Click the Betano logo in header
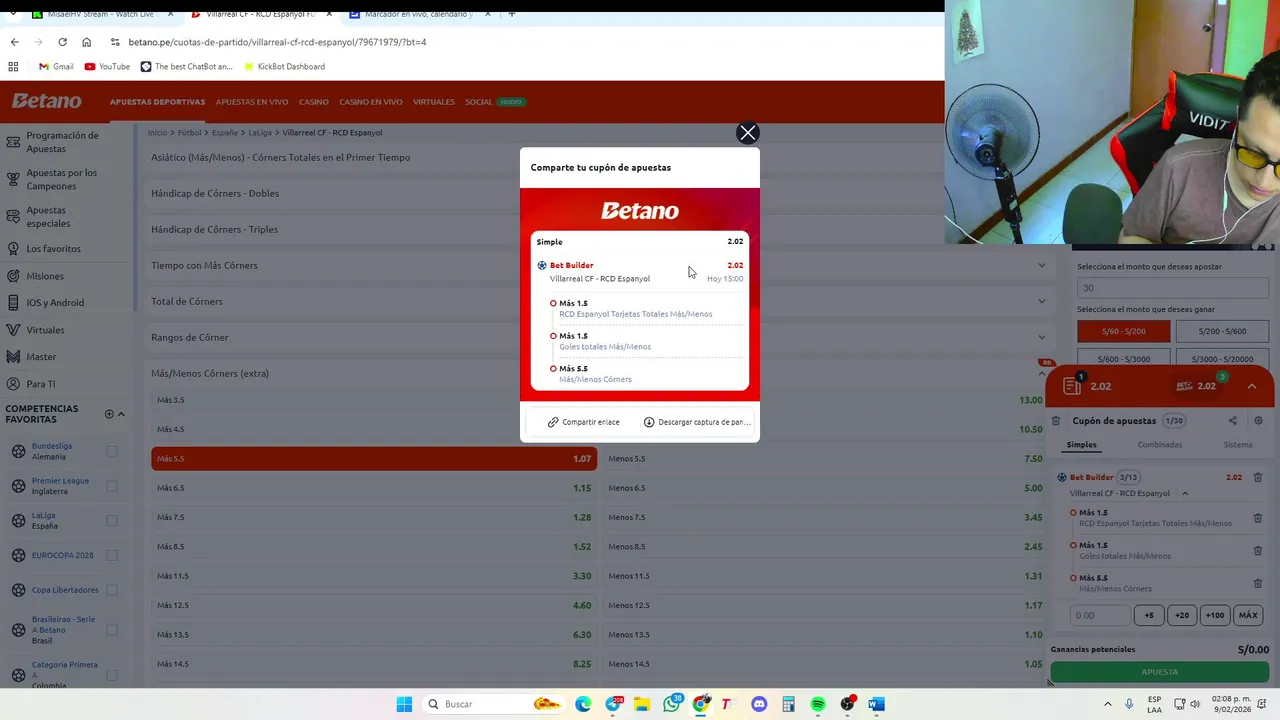 click(47, 101)
